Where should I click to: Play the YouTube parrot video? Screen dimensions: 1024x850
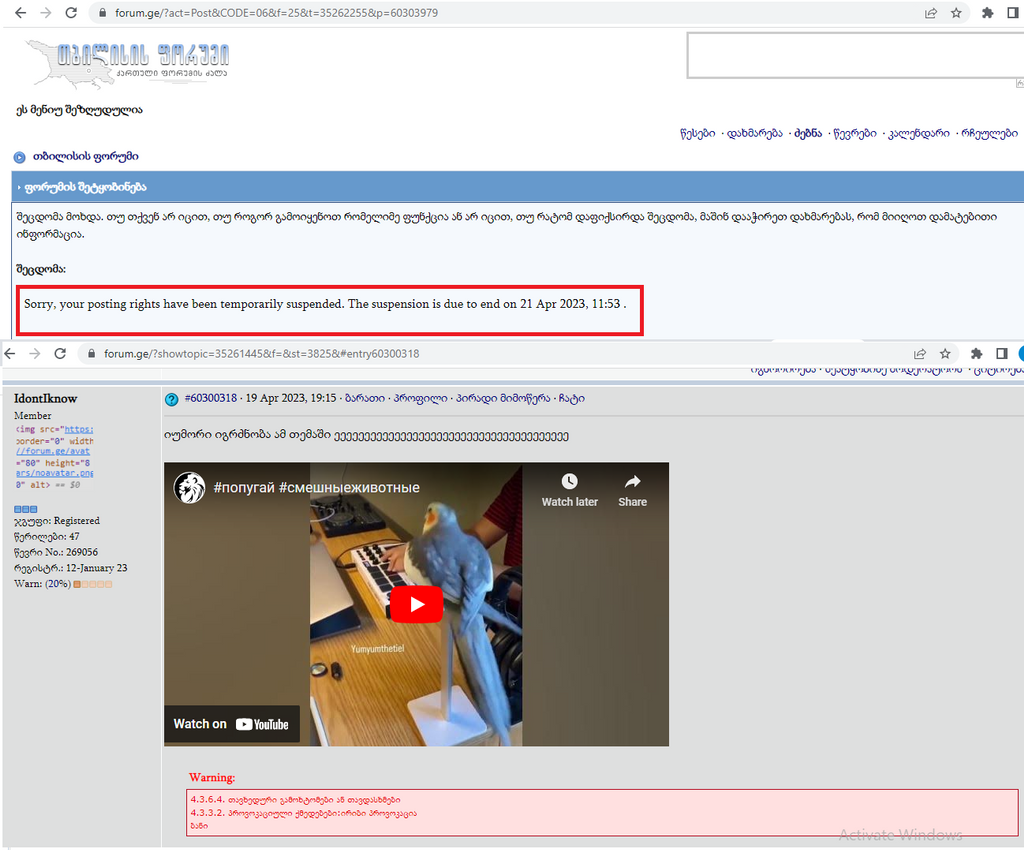point(417,605)
